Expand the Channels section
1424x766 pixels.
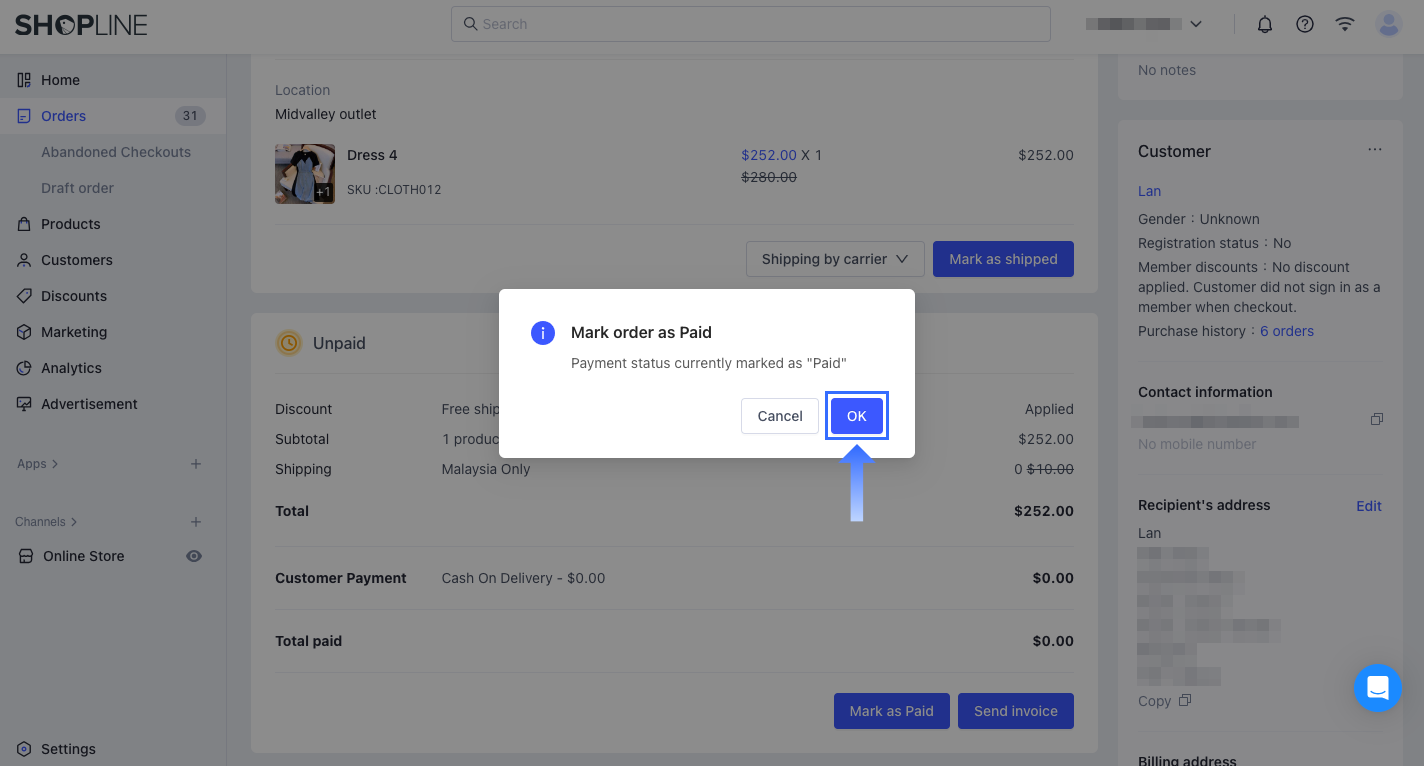46,522
